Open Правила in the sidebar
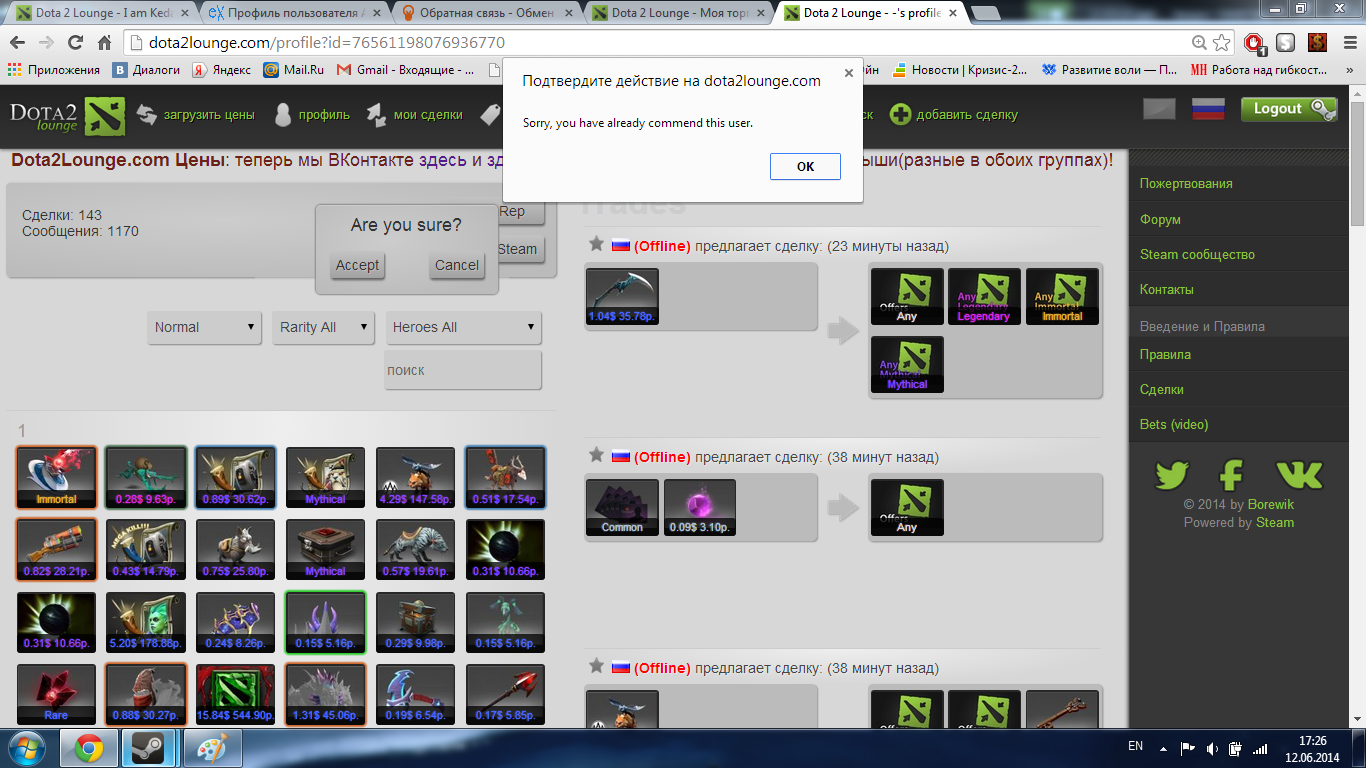The height and width of the screenshot is (768, 1366). (1165, 354)
